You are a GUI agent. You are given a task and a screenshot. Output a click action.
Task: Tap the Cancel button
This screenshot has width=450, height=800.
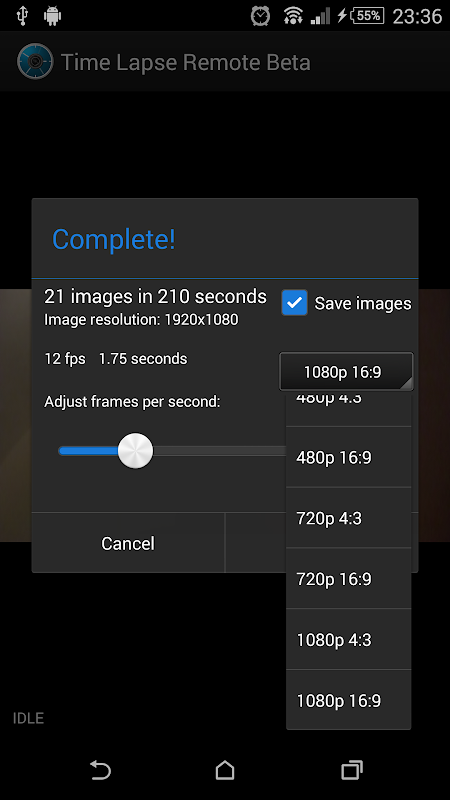point(128,543)
